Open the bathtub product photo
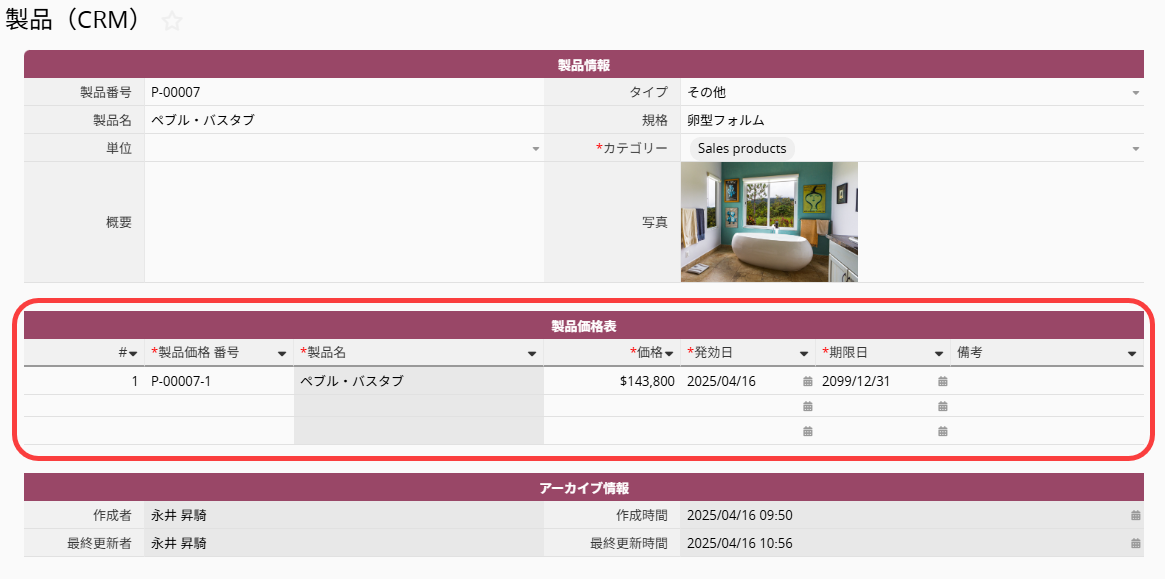The image size is (1165, 579). pyautogui.click(x=769, y=222)
